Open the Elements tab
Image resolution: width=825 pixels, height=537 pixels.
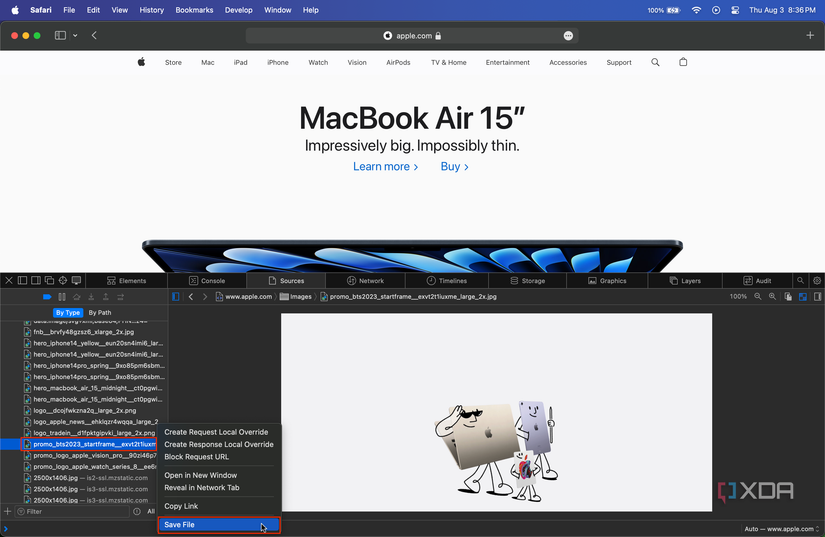pyautogui.click(x=127, y=281)
